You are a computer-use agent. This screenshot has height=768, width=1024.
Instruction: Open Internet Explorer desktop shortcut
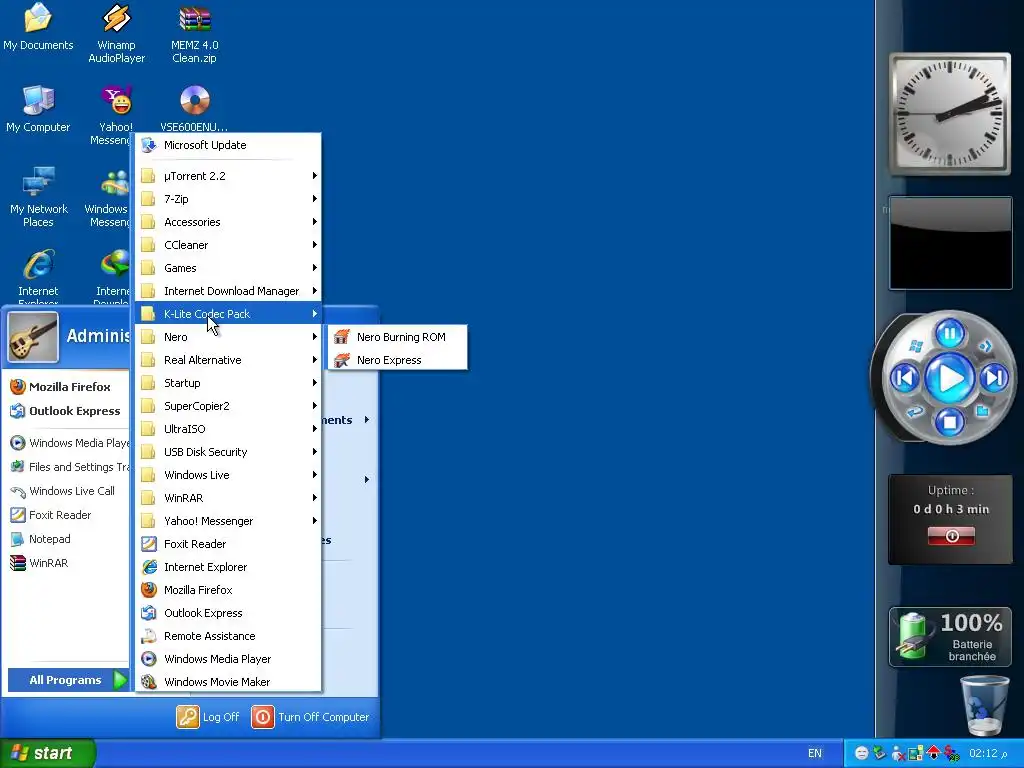[38, 276]
